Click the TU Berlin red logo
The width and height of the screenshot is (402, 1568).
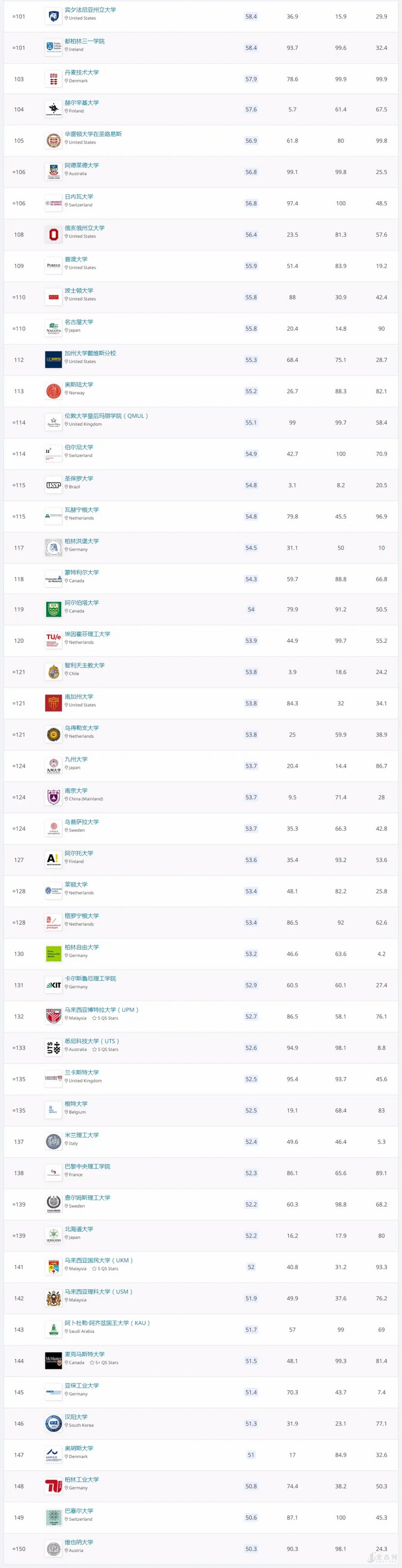tap(54, 1486)
